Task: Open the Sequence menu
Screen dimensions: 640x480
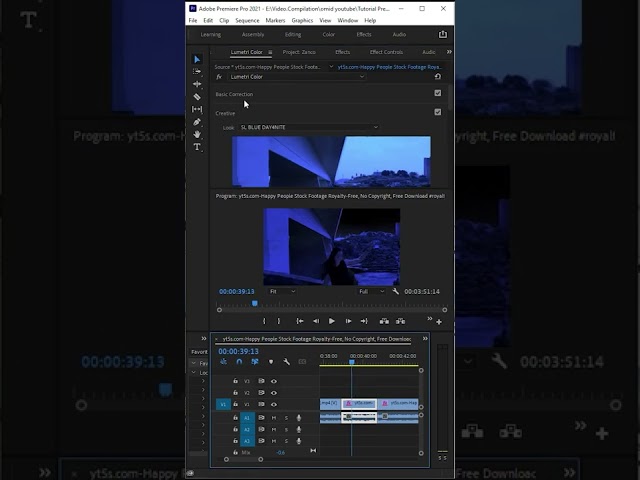Action: tap(247, 20)
